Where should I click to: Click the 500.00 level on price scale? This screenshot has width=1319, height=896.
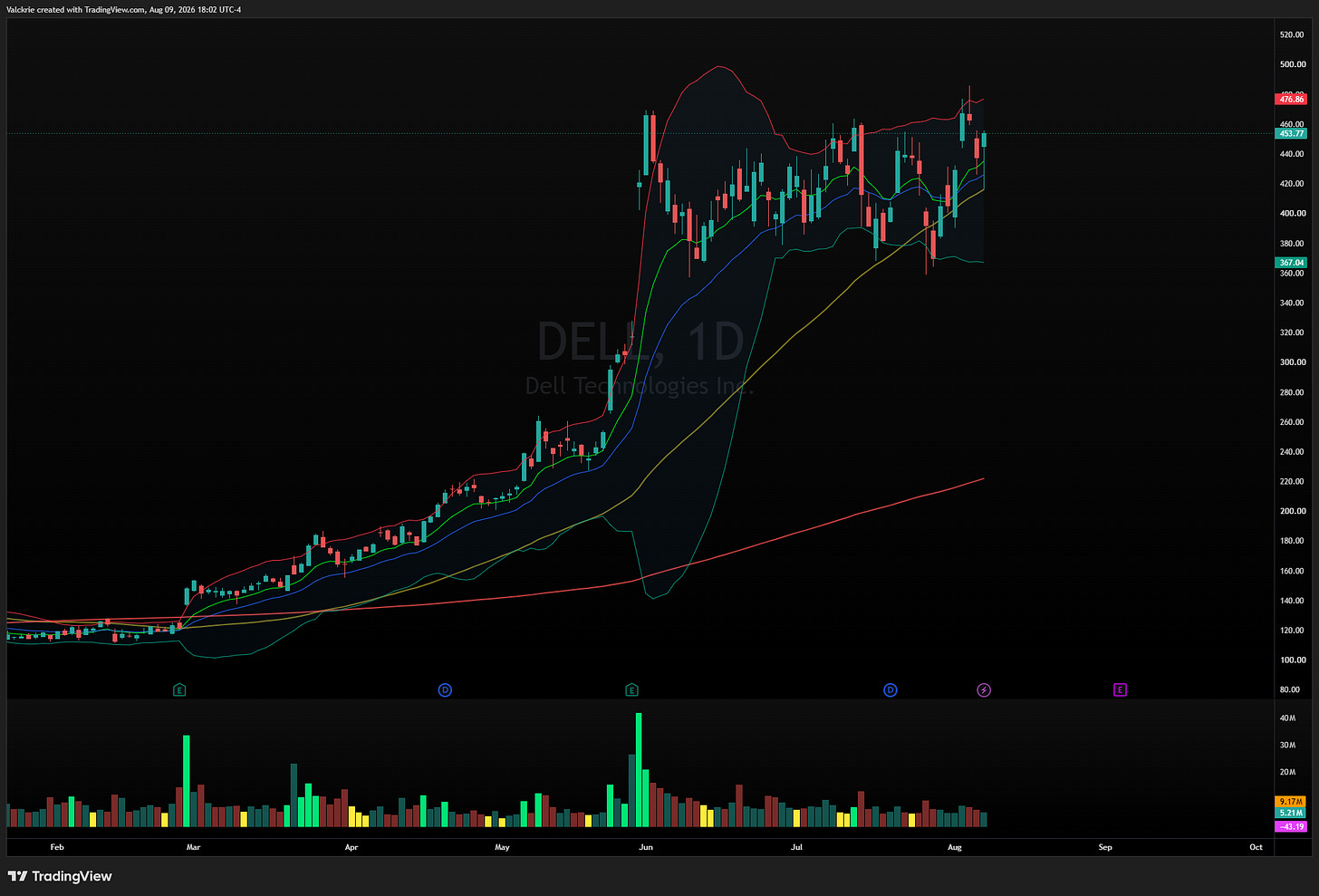pyautogui.click(x=1292, y=64)
